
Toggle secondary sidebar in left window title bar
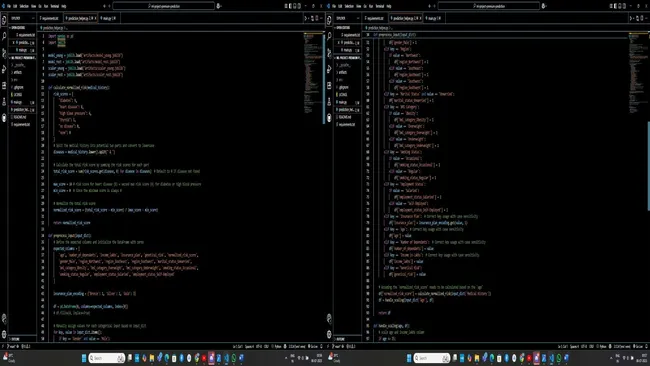point(299,6)
